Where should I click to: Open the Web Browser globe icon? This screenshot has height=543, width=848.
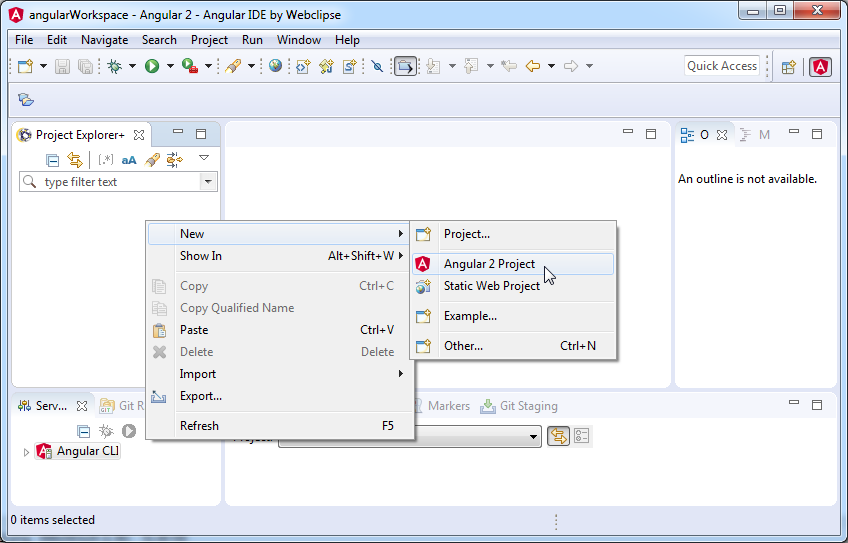[275, 66]
